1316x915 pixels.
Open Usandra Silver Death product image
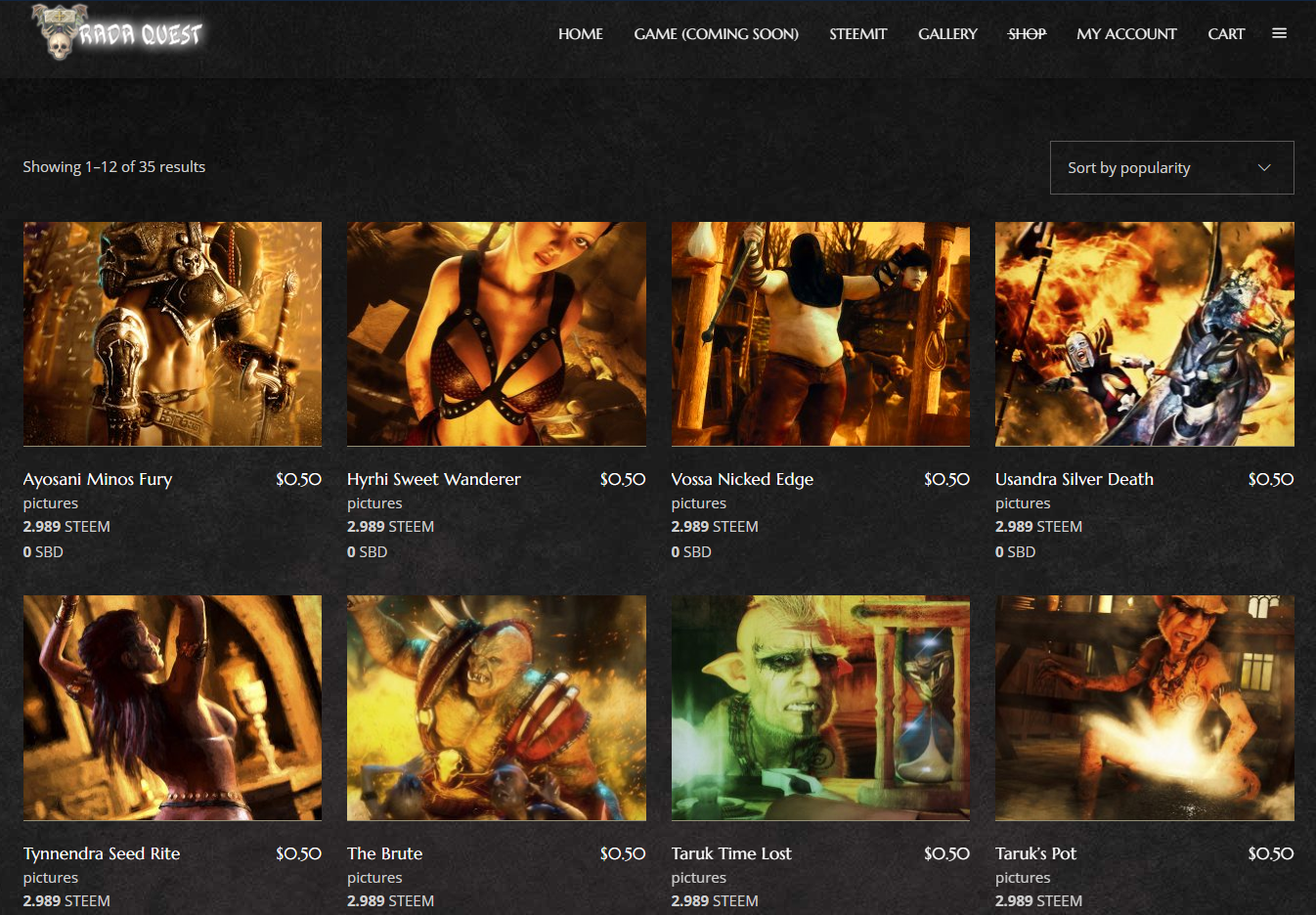[1145, 334]
